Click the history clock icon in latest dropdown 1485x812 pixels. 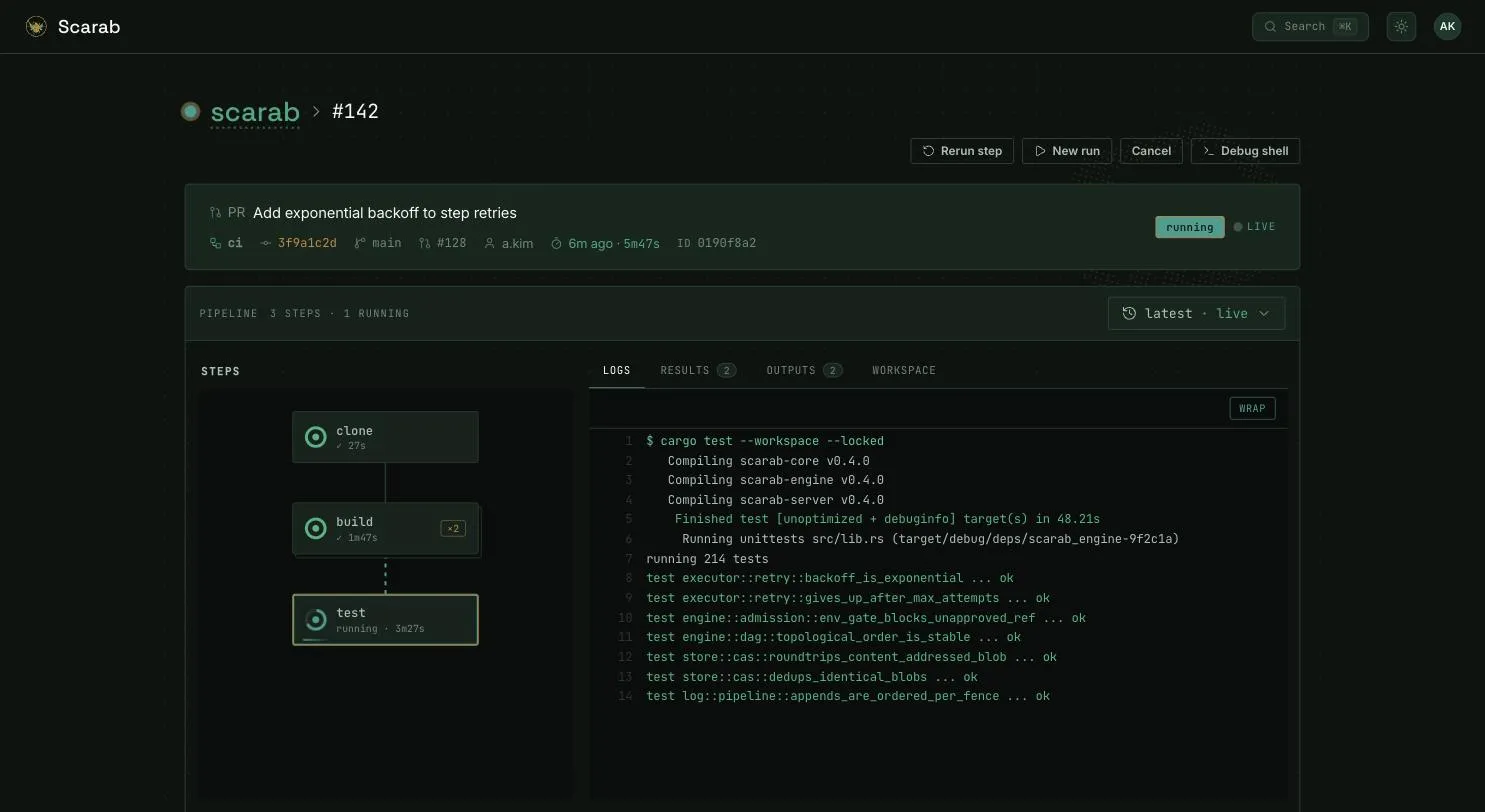[1129, 314]
